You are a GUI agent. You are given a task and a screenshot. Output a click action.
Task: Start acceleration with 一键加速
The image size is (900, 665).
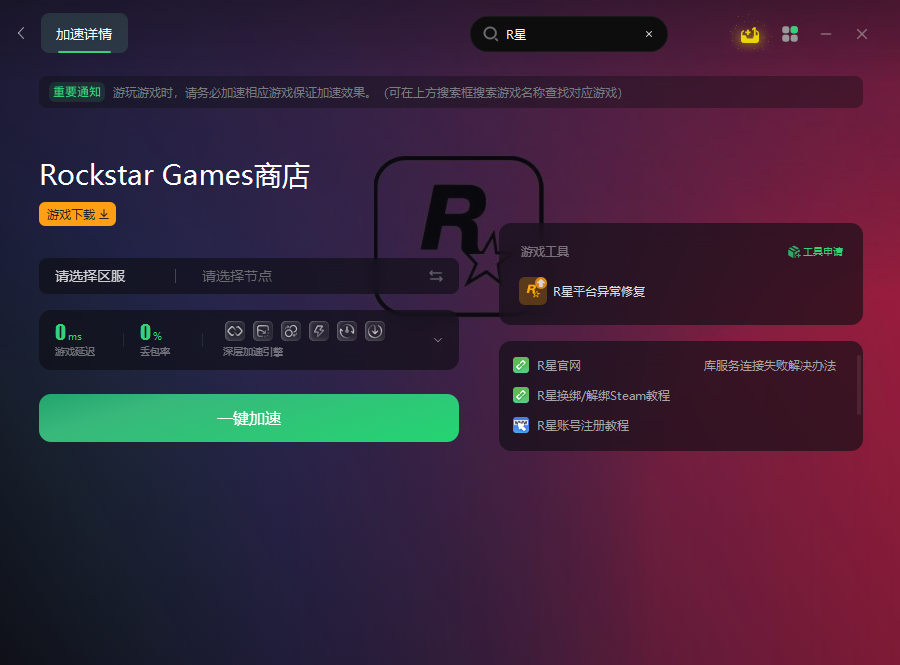click(249, 418)
